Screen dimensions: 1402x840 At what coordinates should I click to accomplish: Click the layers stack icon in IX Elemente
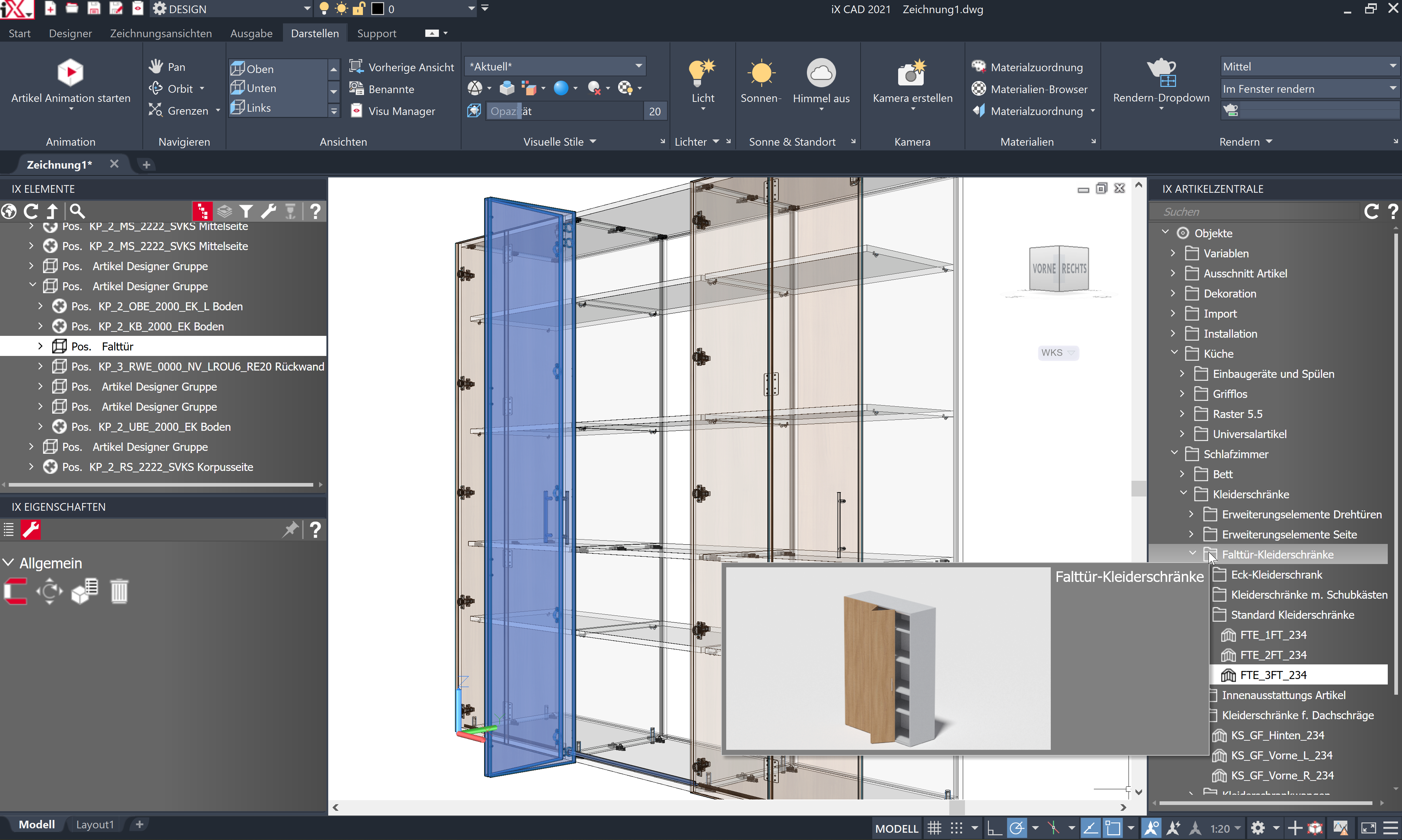[x=224, y=211]
